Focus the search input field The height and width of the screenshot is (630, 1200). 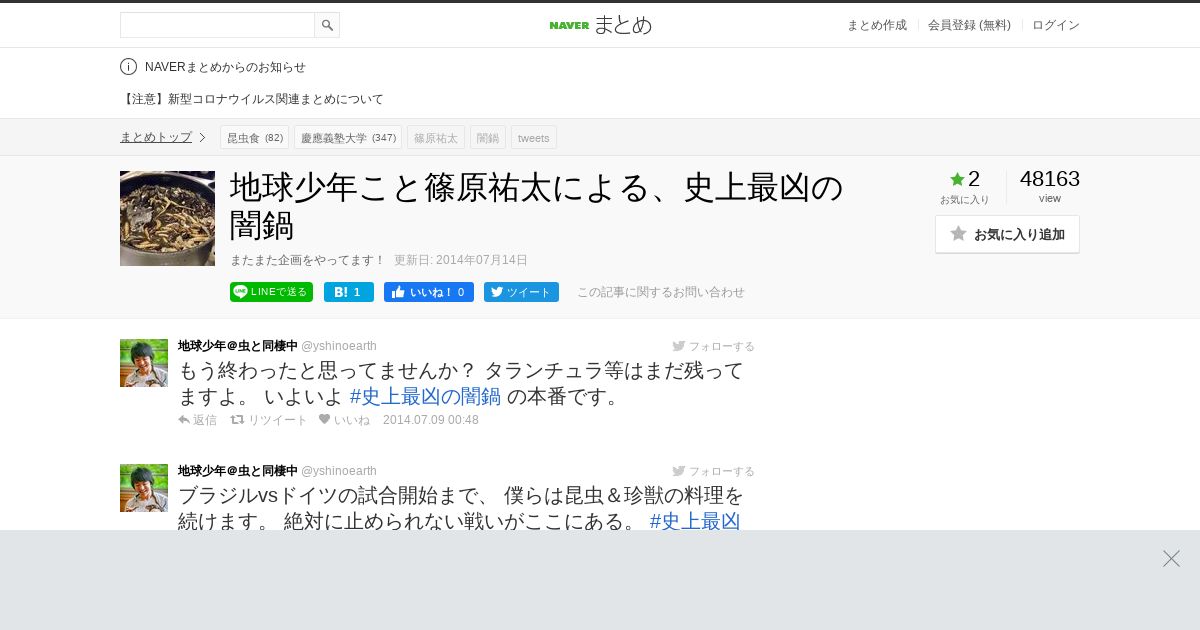pyautogui.click(x=217, y=25)
